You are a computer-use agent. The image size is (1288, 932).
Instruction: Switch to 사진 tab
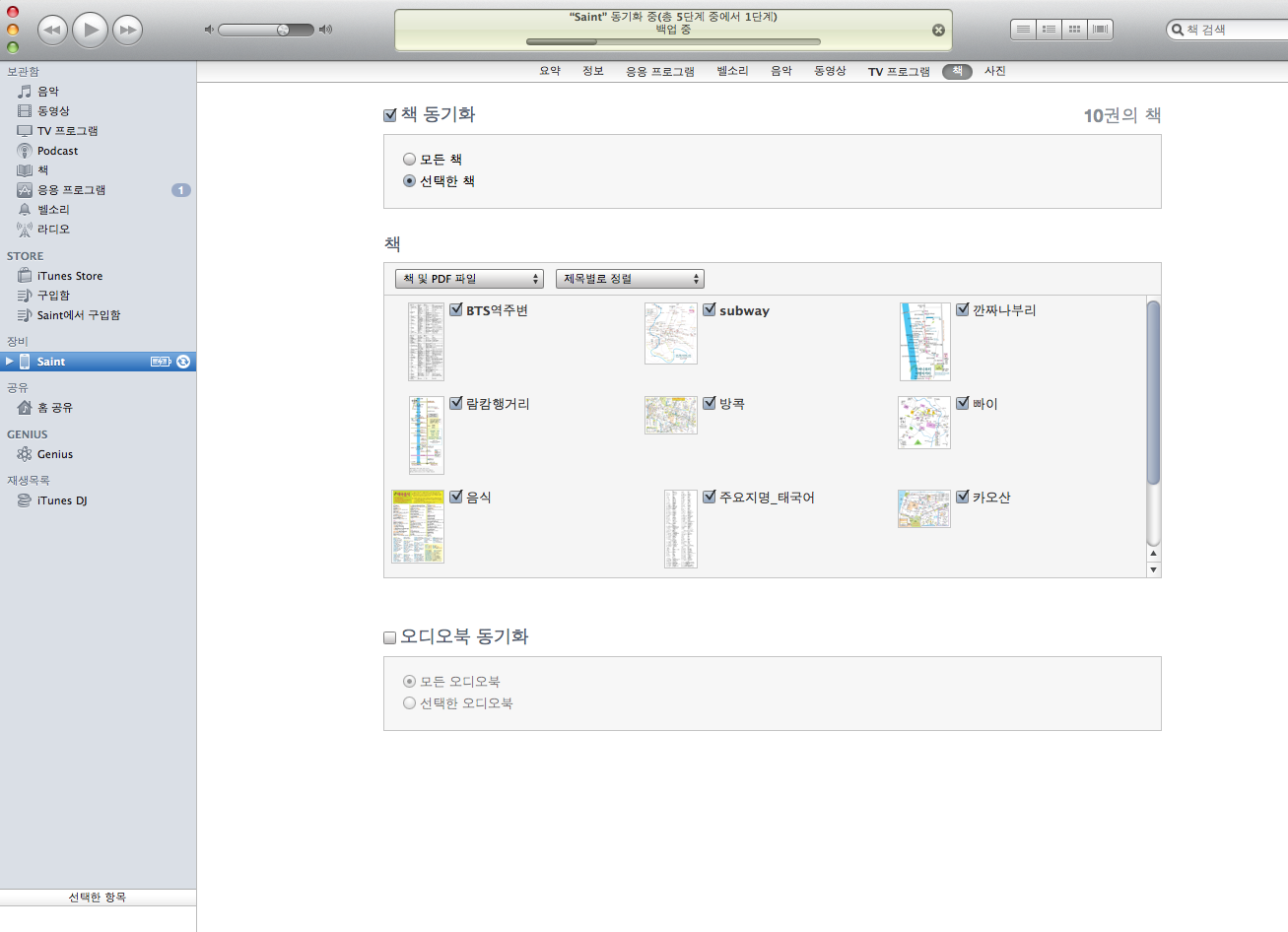coord(995,71)
